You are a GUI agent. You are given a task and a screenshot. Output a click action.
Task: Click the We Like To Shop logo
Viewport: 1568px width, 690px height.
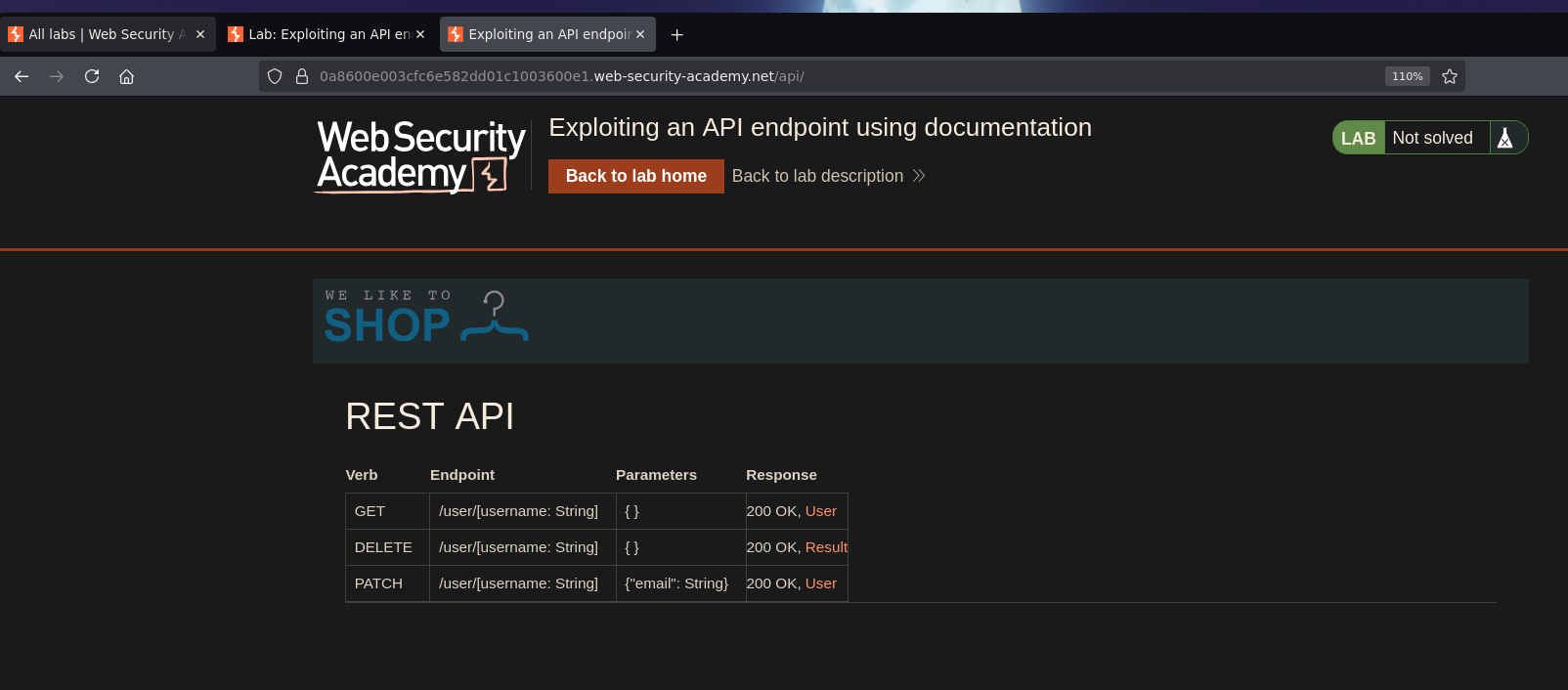[x=426, y=318]
